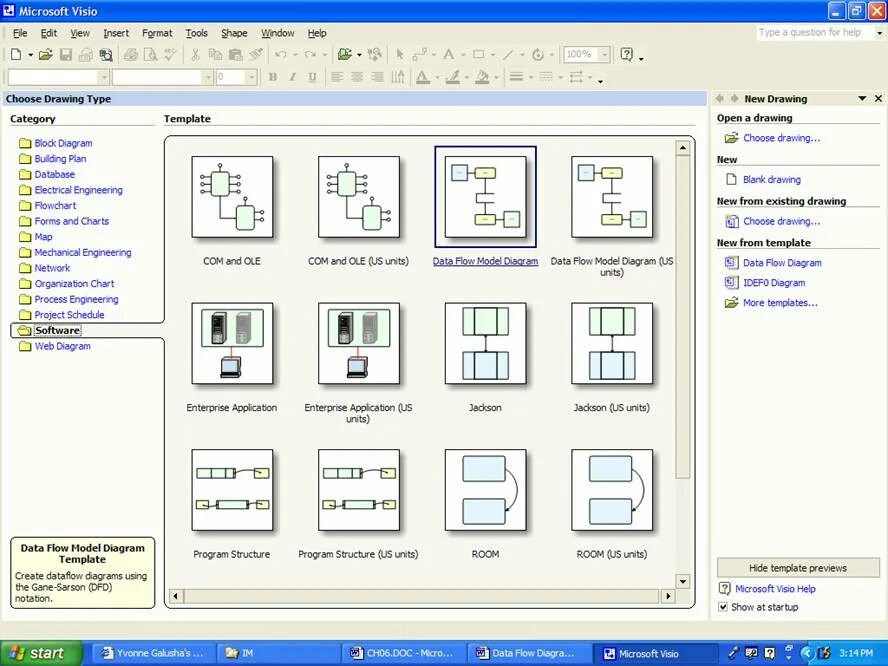
Task: Click the Fill Color bucket icon
Action: 482,77
